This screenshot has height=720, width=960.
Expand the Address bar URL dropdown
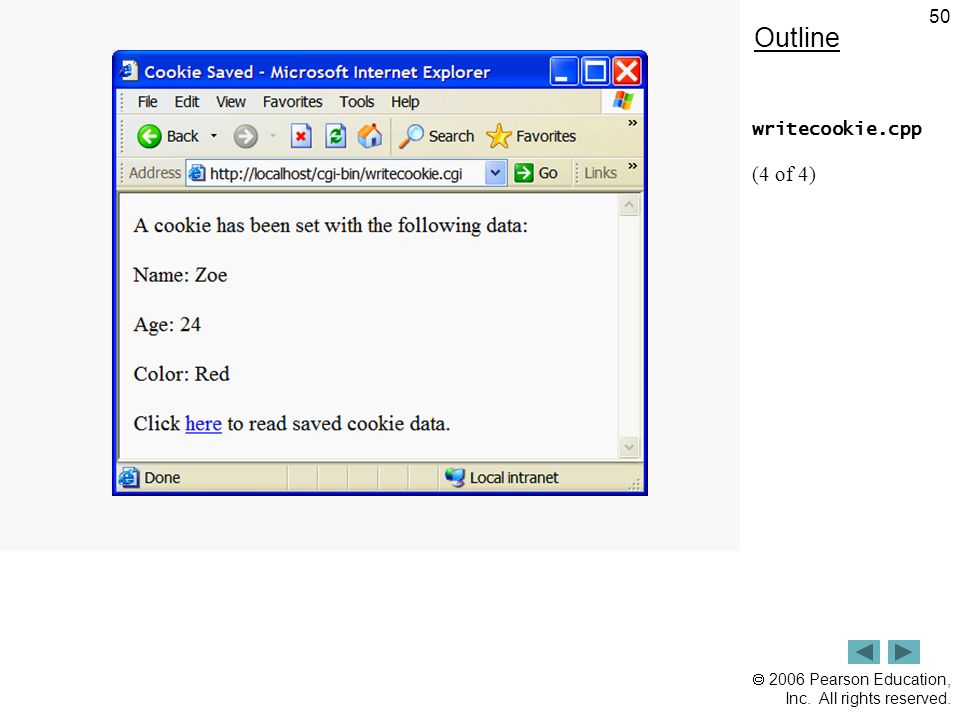(495, 173)
